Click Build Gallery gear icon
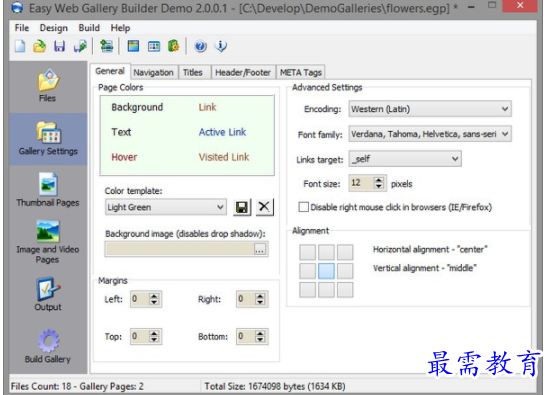 point(48,341)
